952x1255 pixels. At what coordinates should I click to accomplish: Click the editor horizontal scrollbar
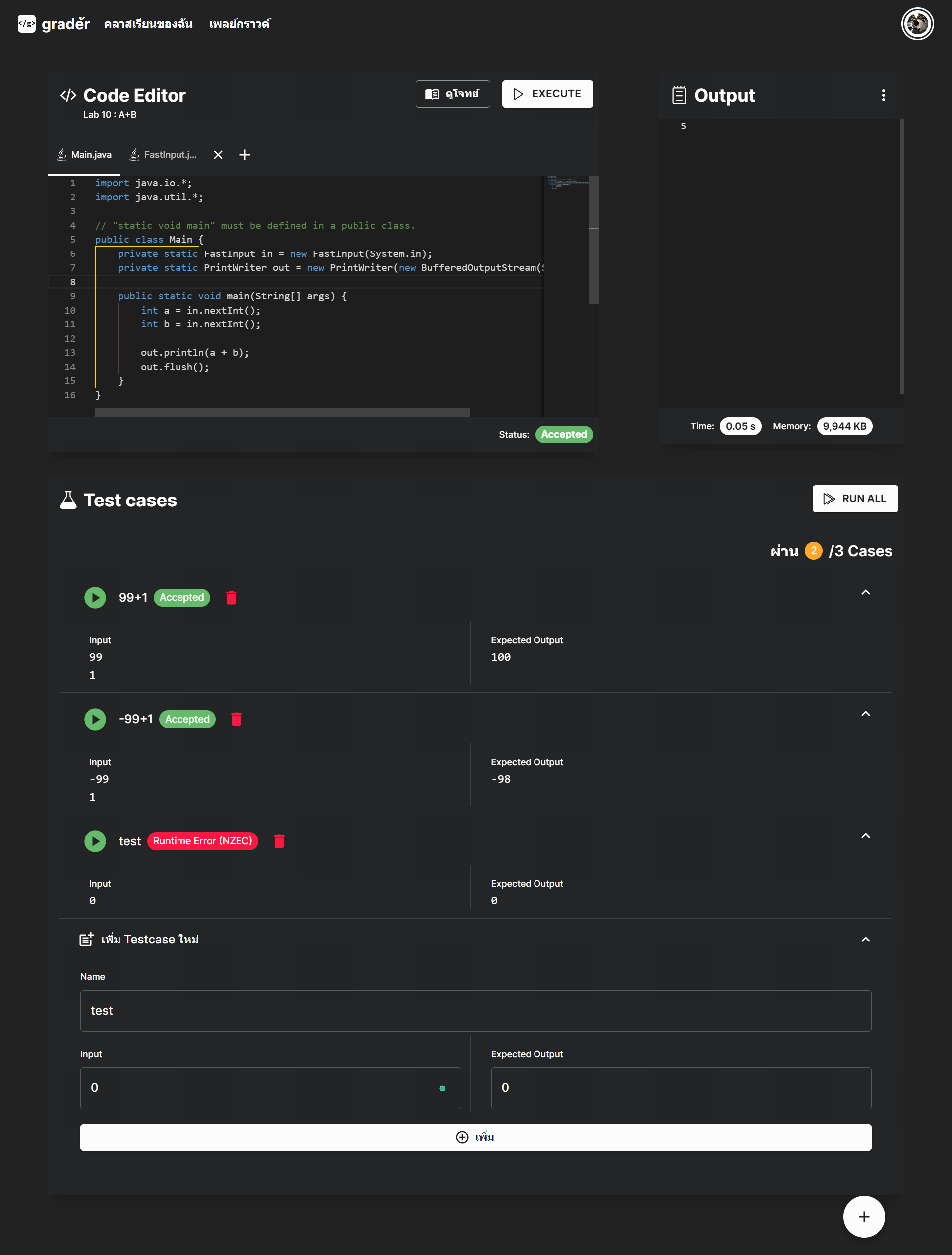pyautogui.click(x=282, y=412)
